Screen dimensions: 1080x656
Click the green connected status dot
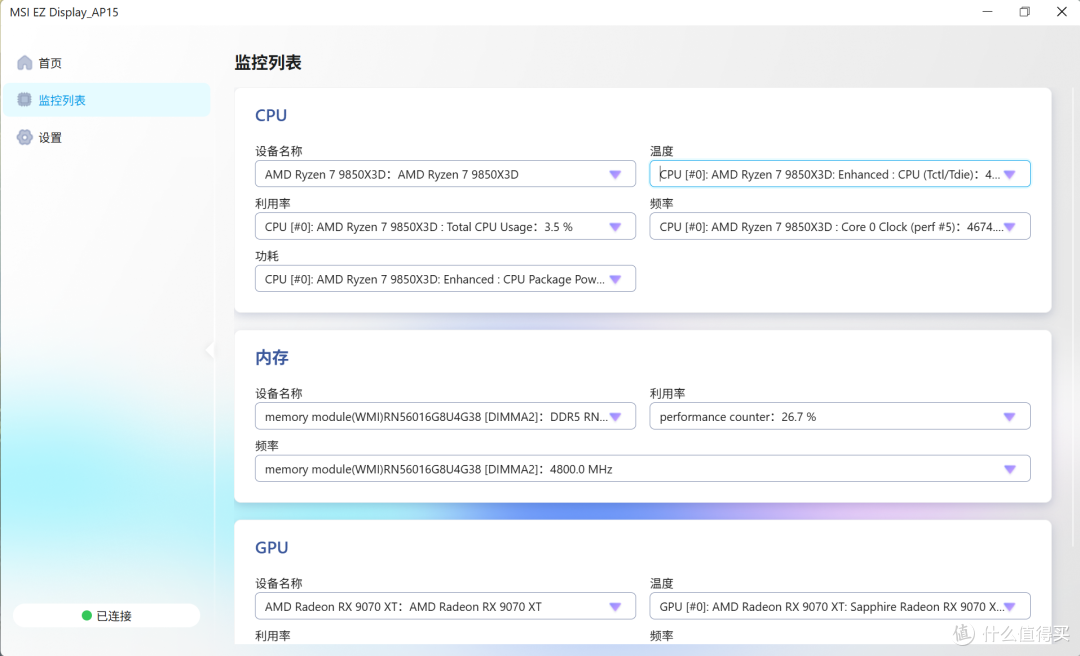point(87,615)
